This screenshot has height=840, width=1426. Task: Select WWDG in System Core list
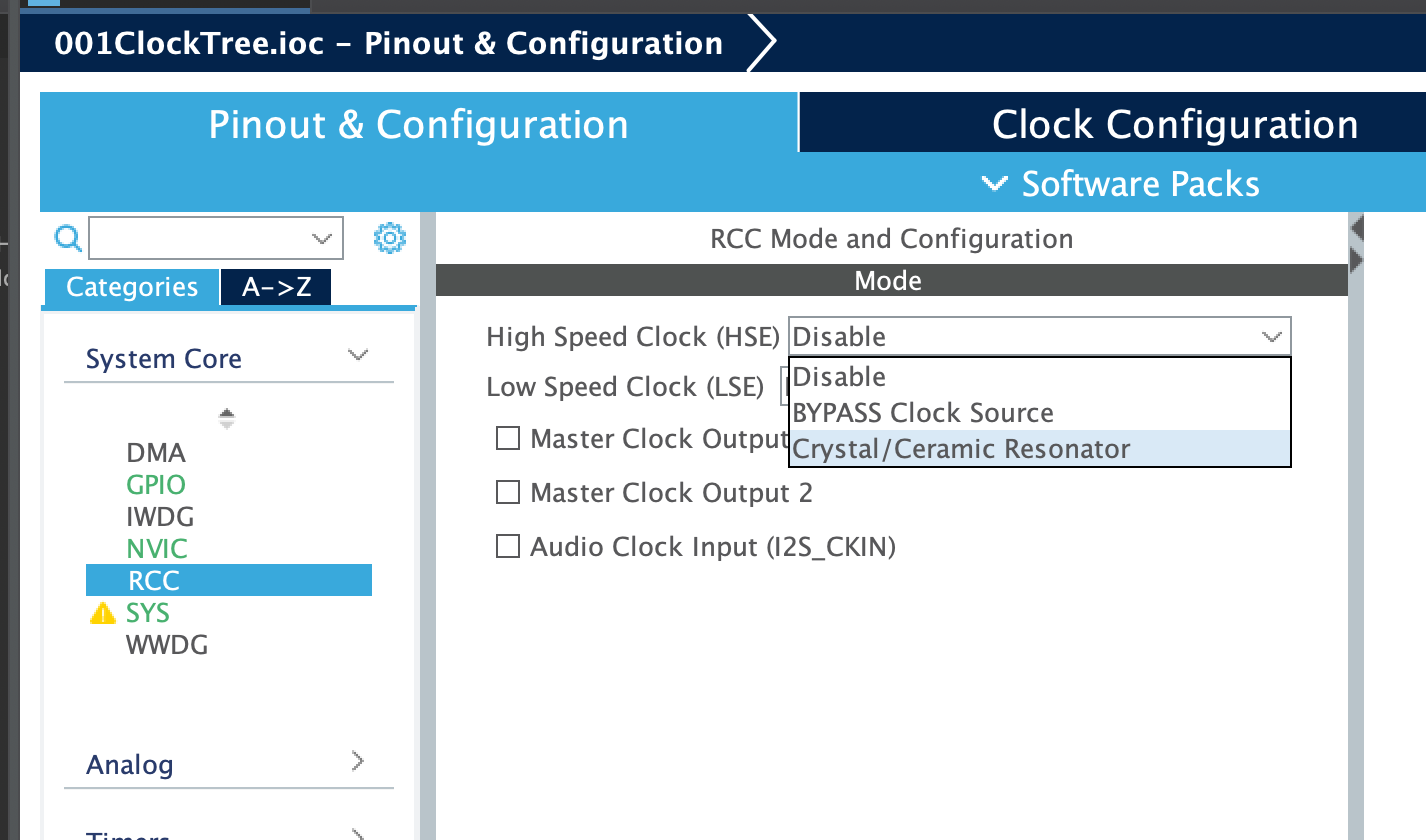coord(167,645)
